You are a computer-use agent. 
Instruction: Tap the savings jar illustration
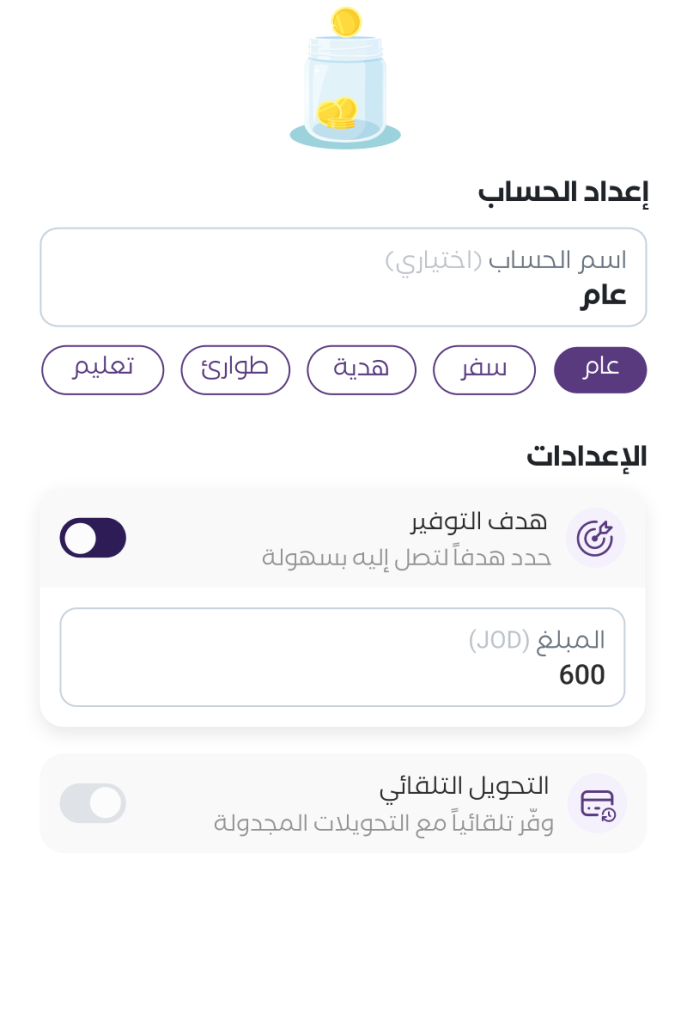(345, 95)
